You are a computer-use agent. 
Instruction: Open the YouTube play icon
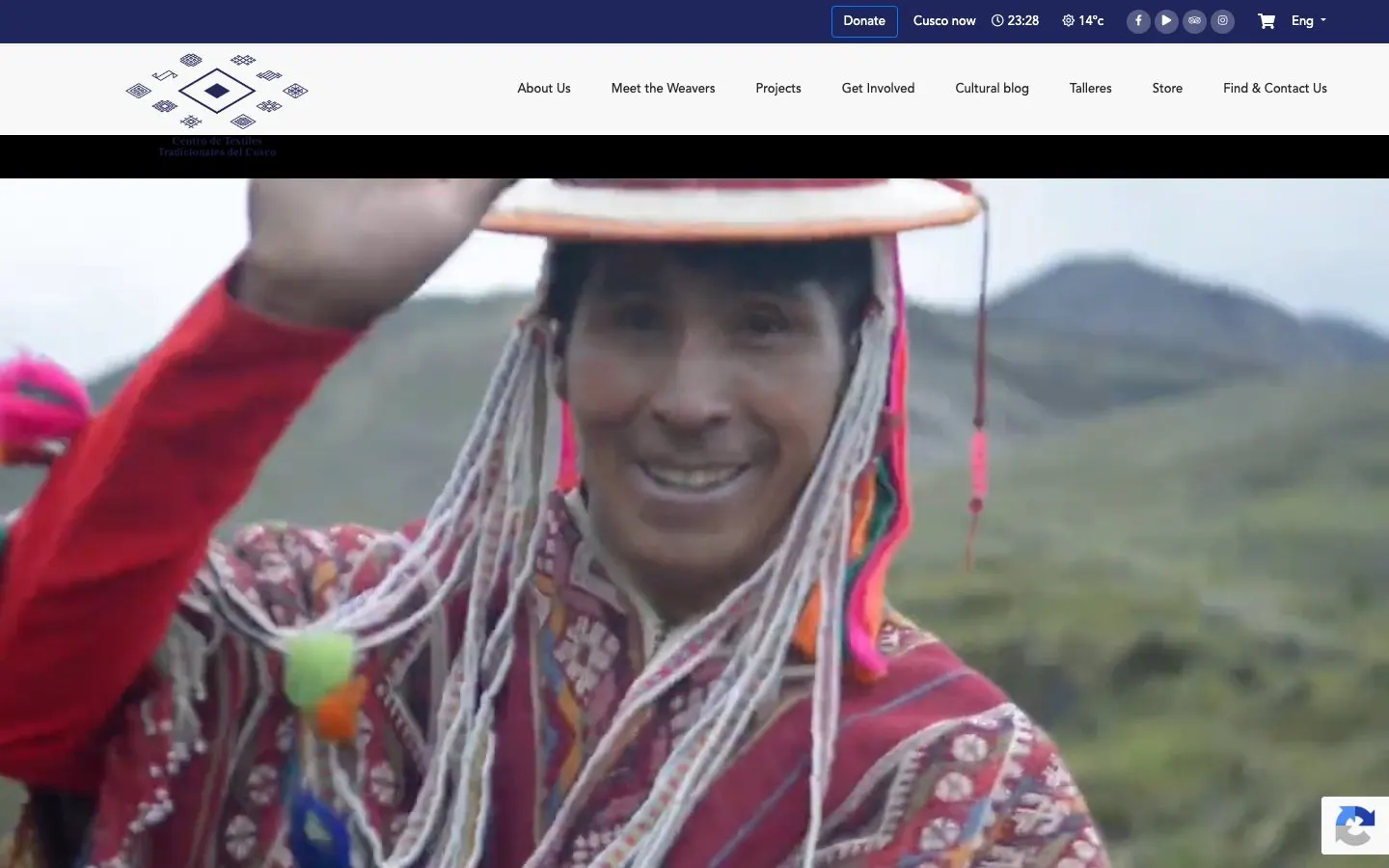click(x=1166, y=21)
